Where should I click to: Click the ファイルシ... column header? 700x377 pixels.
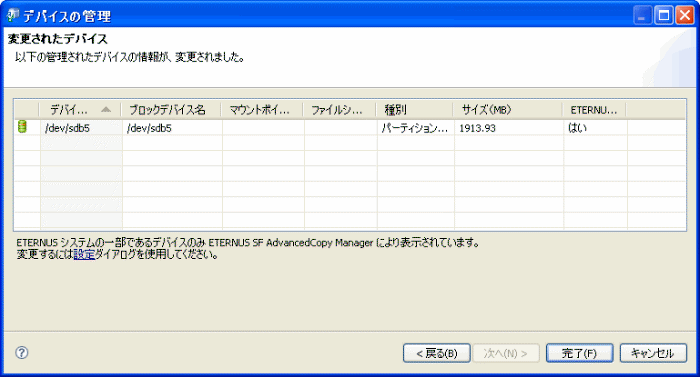click(x=340, y=109)
